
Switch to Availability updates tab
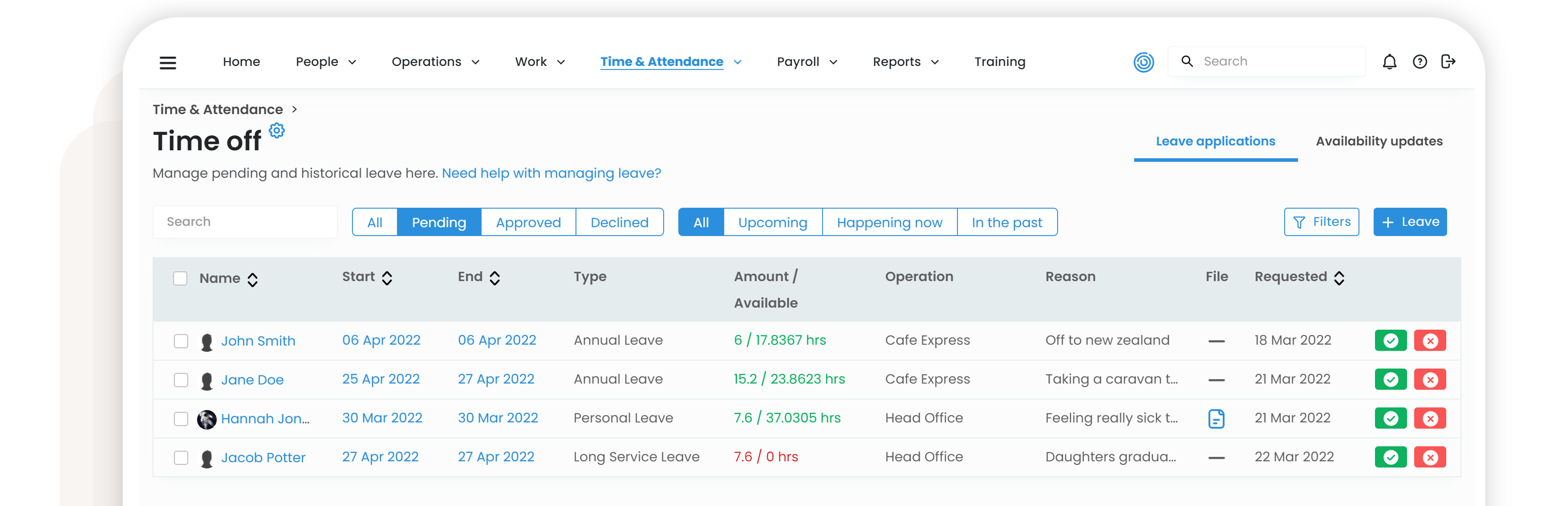1379,141
